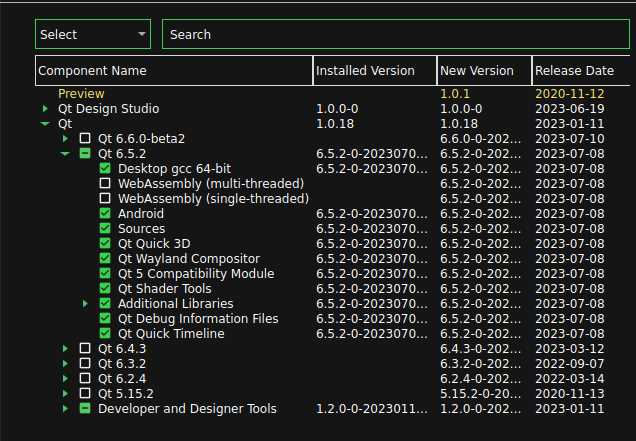Expand Additional Libraries node

tap(85, 303)
